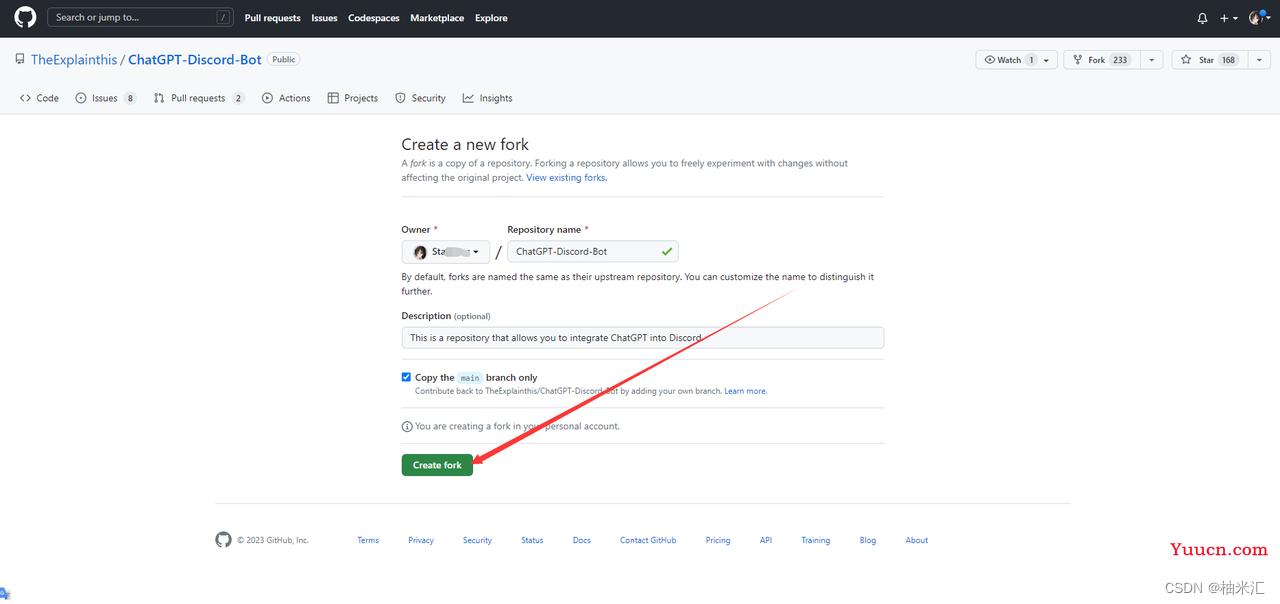Click the Public visibility badge

point(284,60)
